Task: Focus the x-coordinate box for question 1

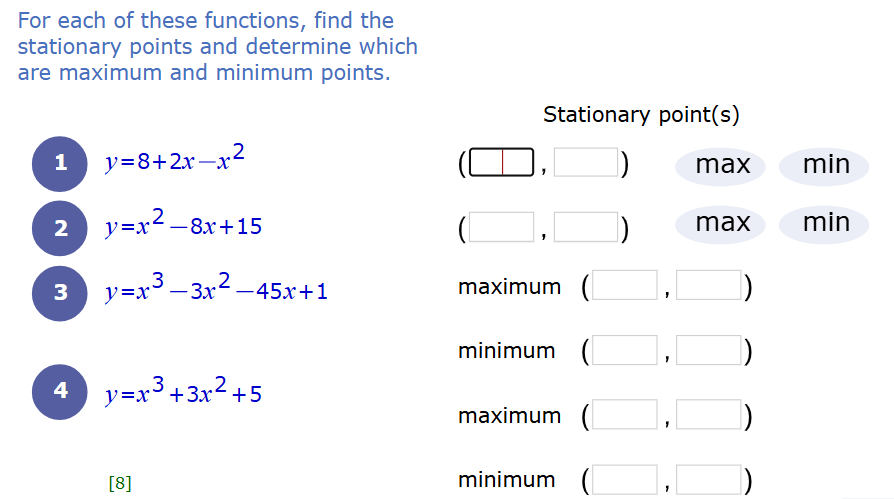Action: click(502, 163)
